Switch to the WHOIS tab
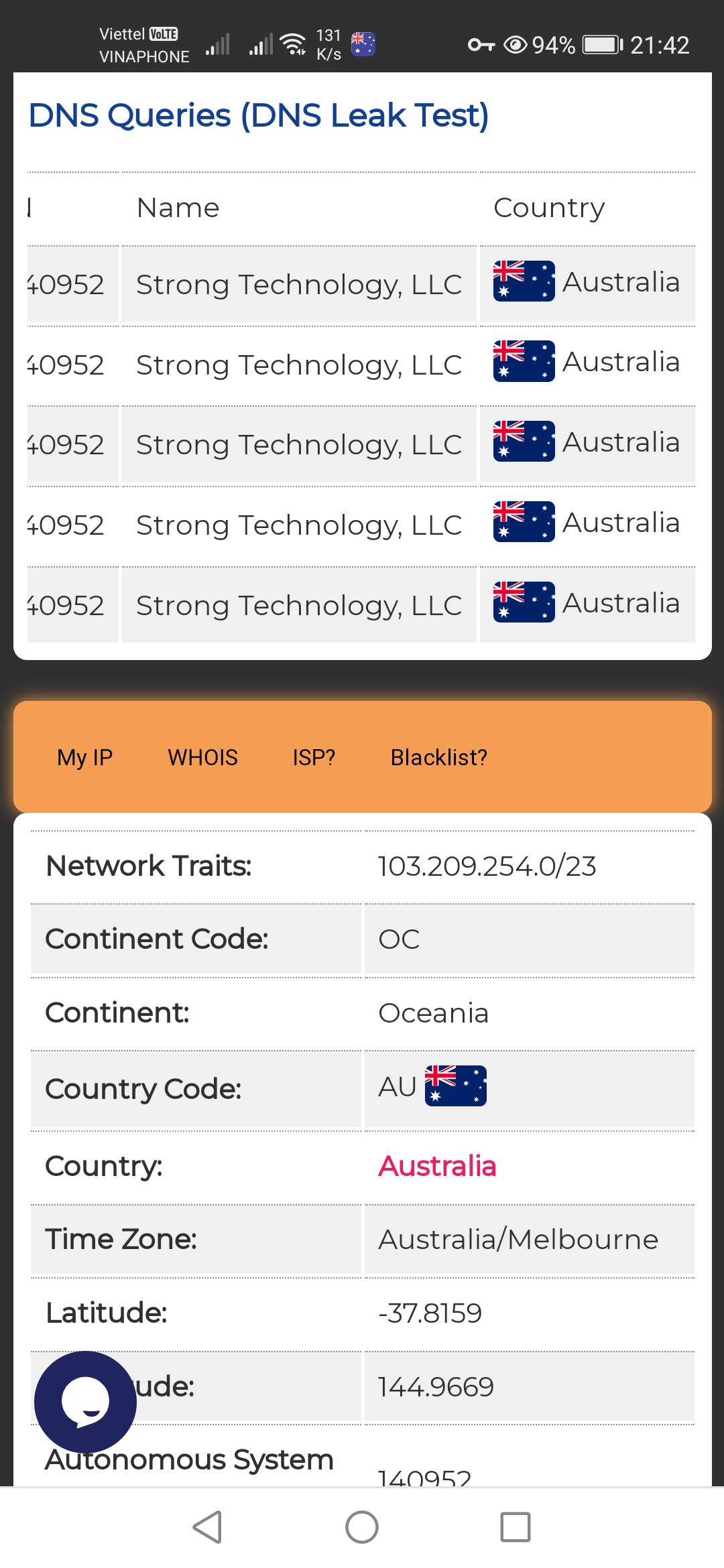The image size is (724, 1568). pos(202,757)
